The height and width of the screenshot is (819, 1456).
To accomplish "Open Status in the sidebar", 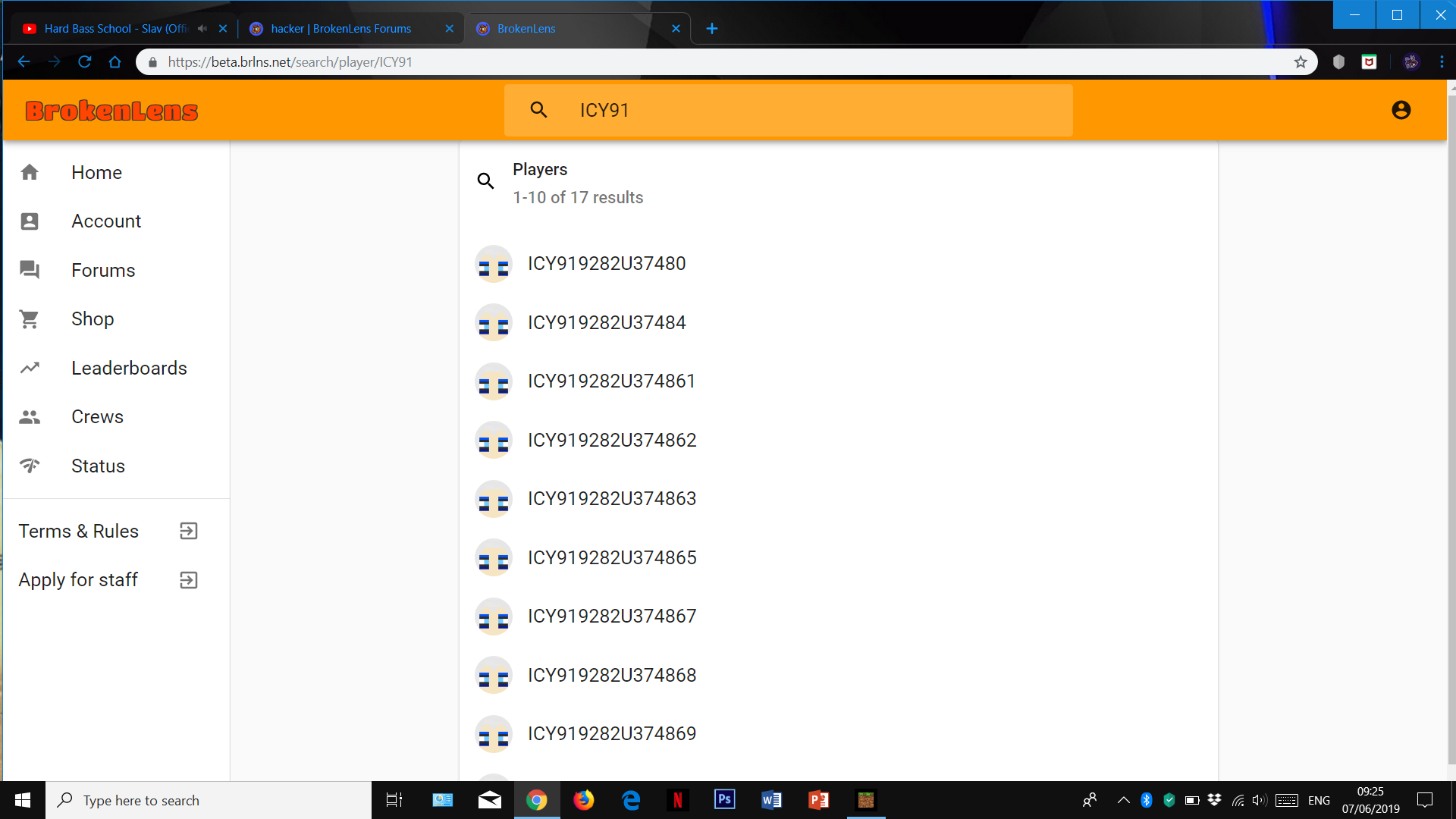I will [x=117, y=466].
